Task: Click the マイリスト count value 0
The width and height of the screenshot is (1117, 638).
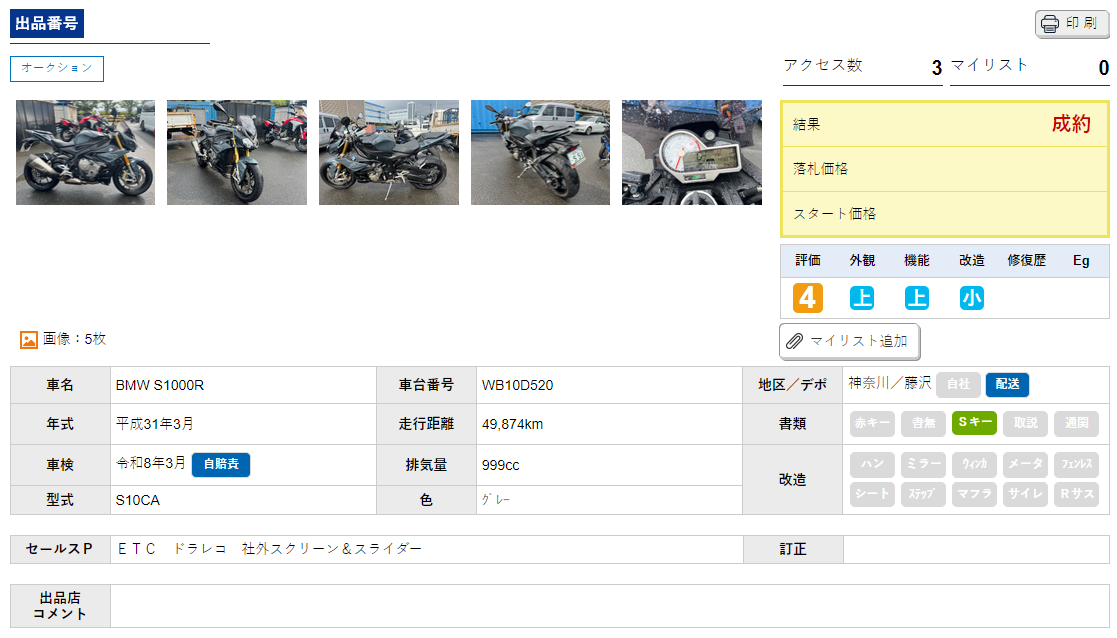Action: click(x=1103, y=68)
